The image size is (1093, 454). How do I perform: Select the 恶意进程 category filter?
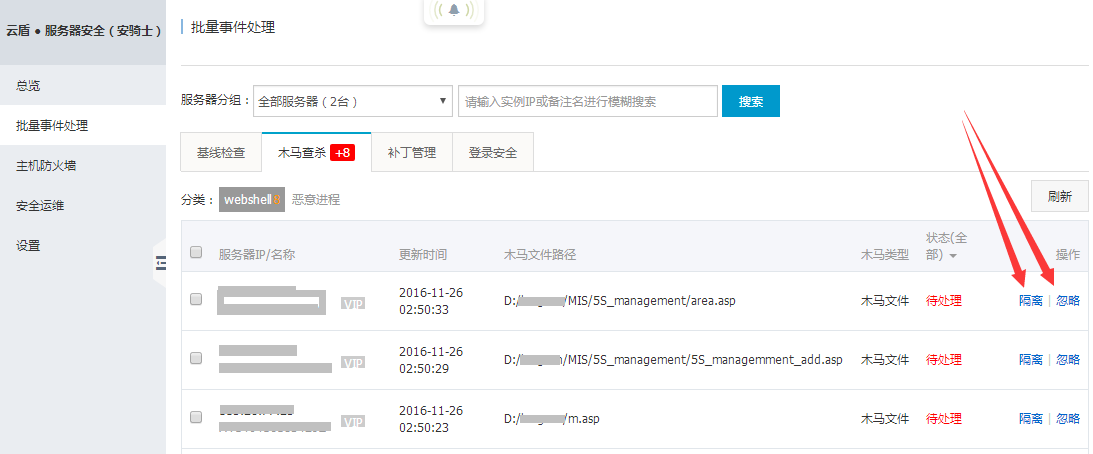coord(316,200)
